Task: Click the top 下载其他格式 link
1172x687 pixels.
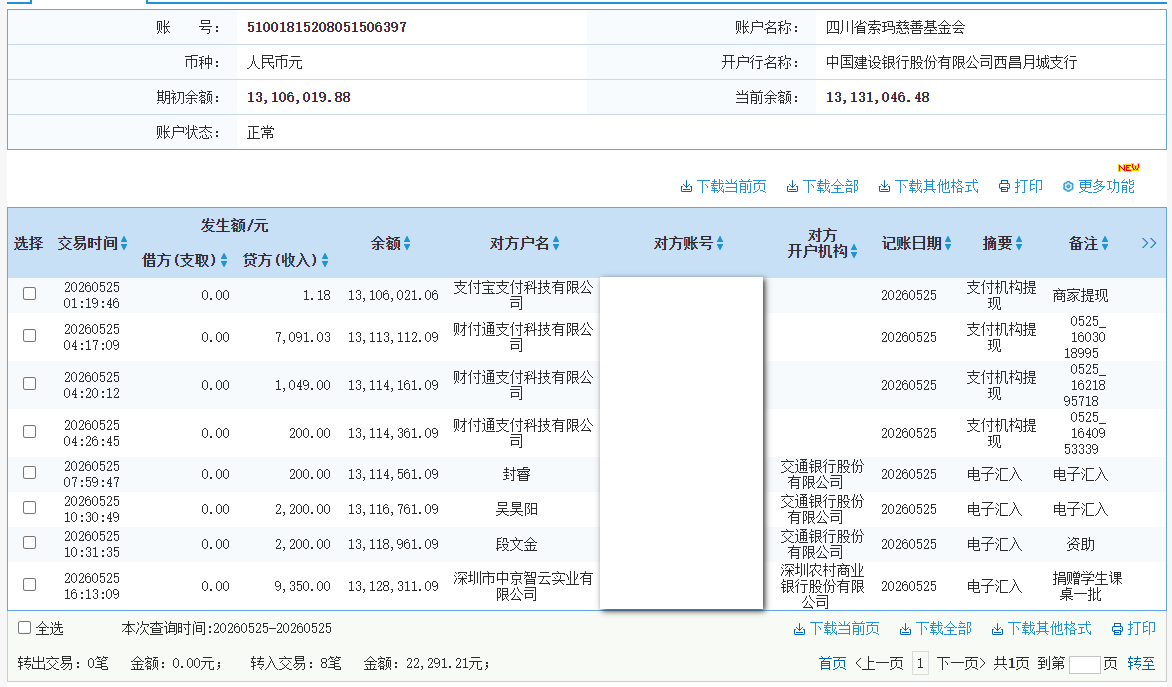Action: pyautogui.click(x=928, y=186)
